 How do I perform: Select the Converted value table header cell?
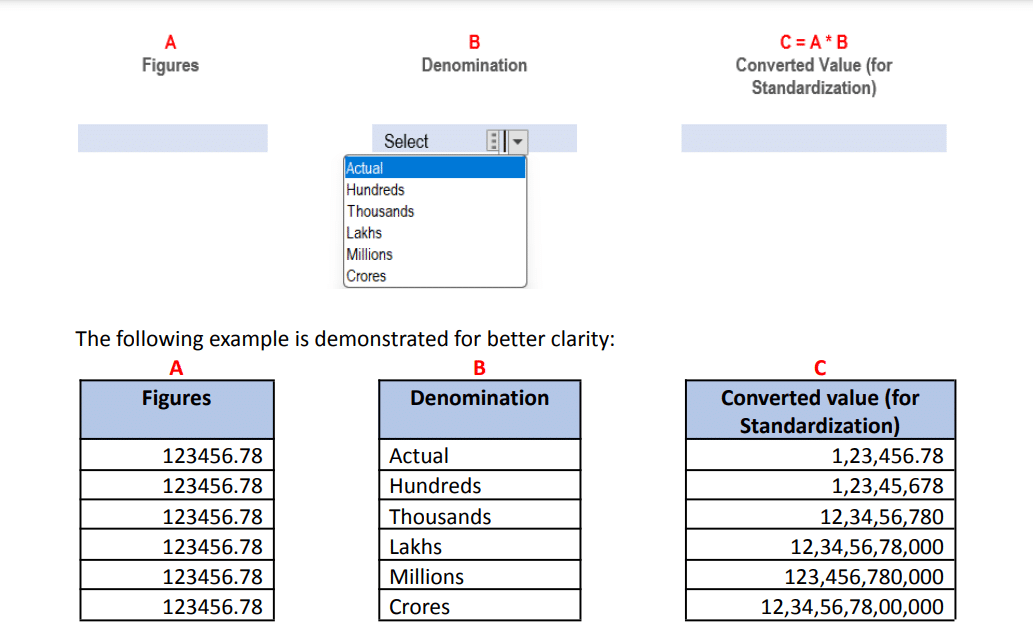(x=819, y=411)
